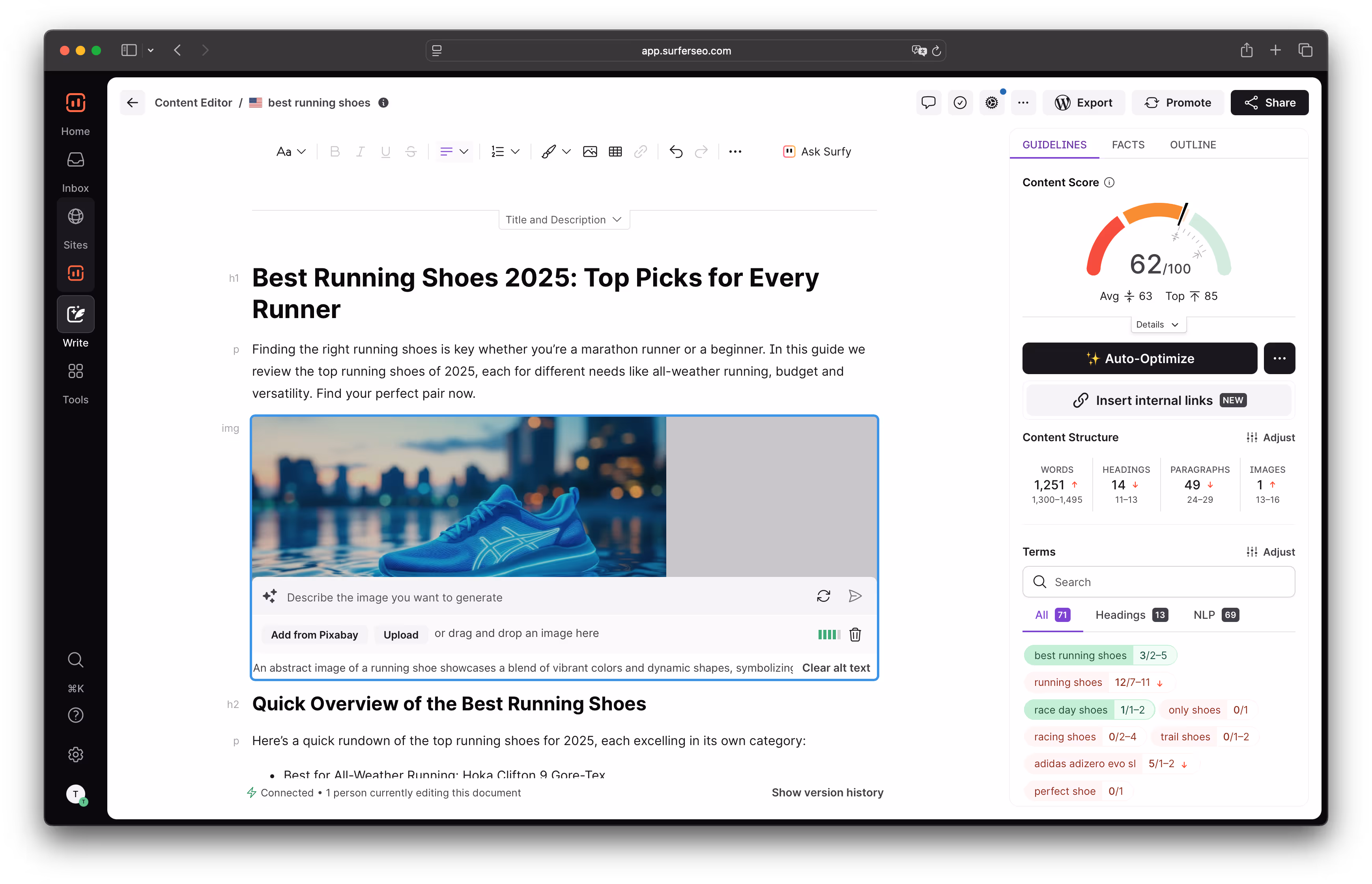This screenshot has width=1372, height=884.
Task: Open the Sites globe in sidebar
Action: (x=76, y=217)
